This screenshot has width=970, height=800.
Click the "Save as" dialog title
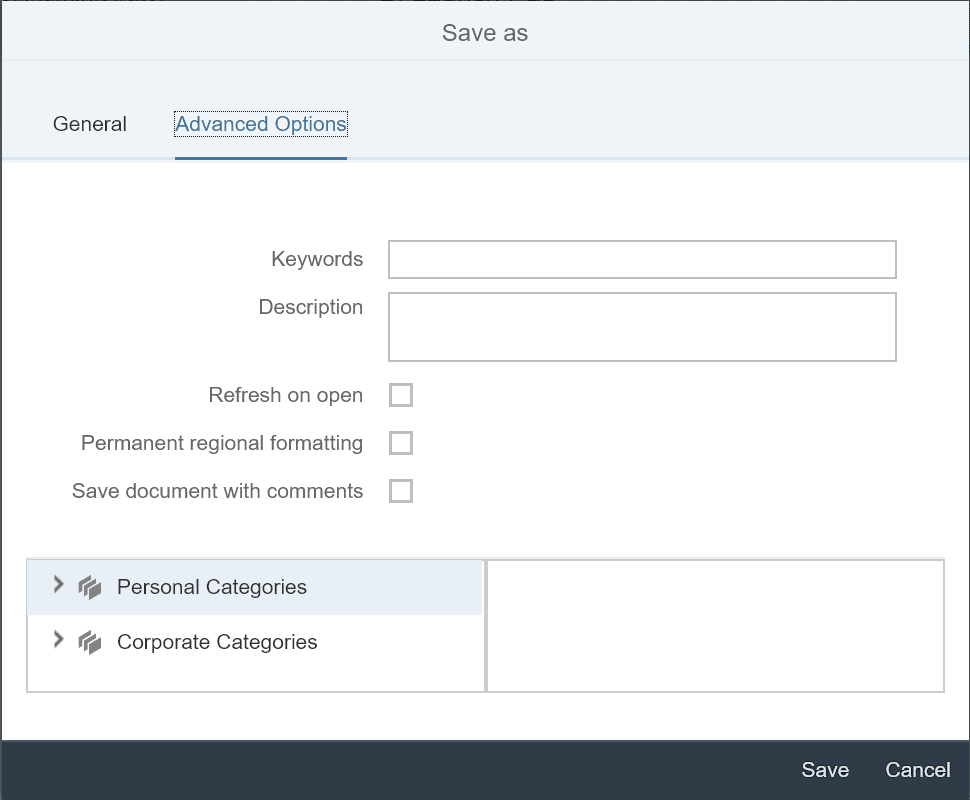click(485, 33)
